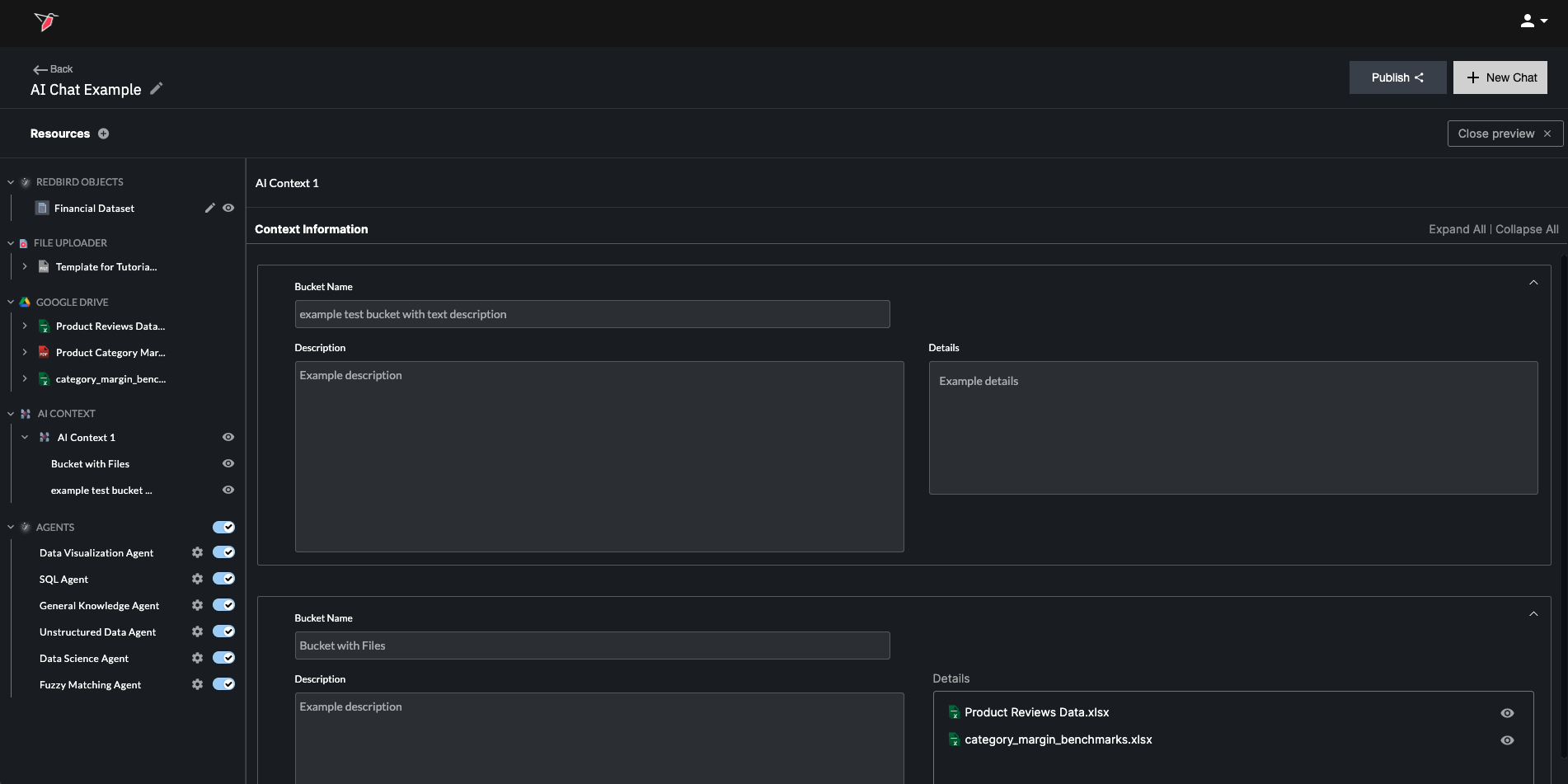Collapse the AI Context 1 tree node
The image size is (1568, 784).
[25, 438]
